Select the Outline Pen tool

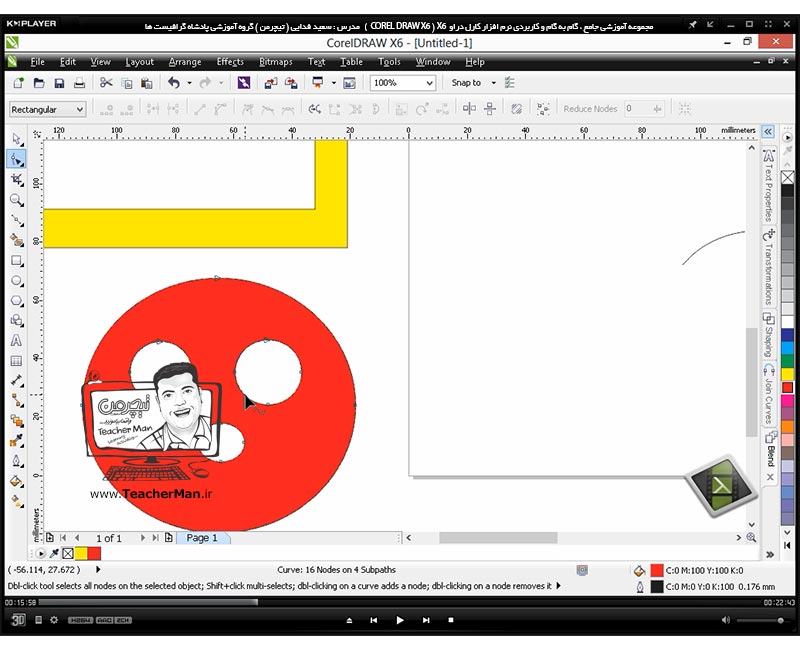[16, 461]
